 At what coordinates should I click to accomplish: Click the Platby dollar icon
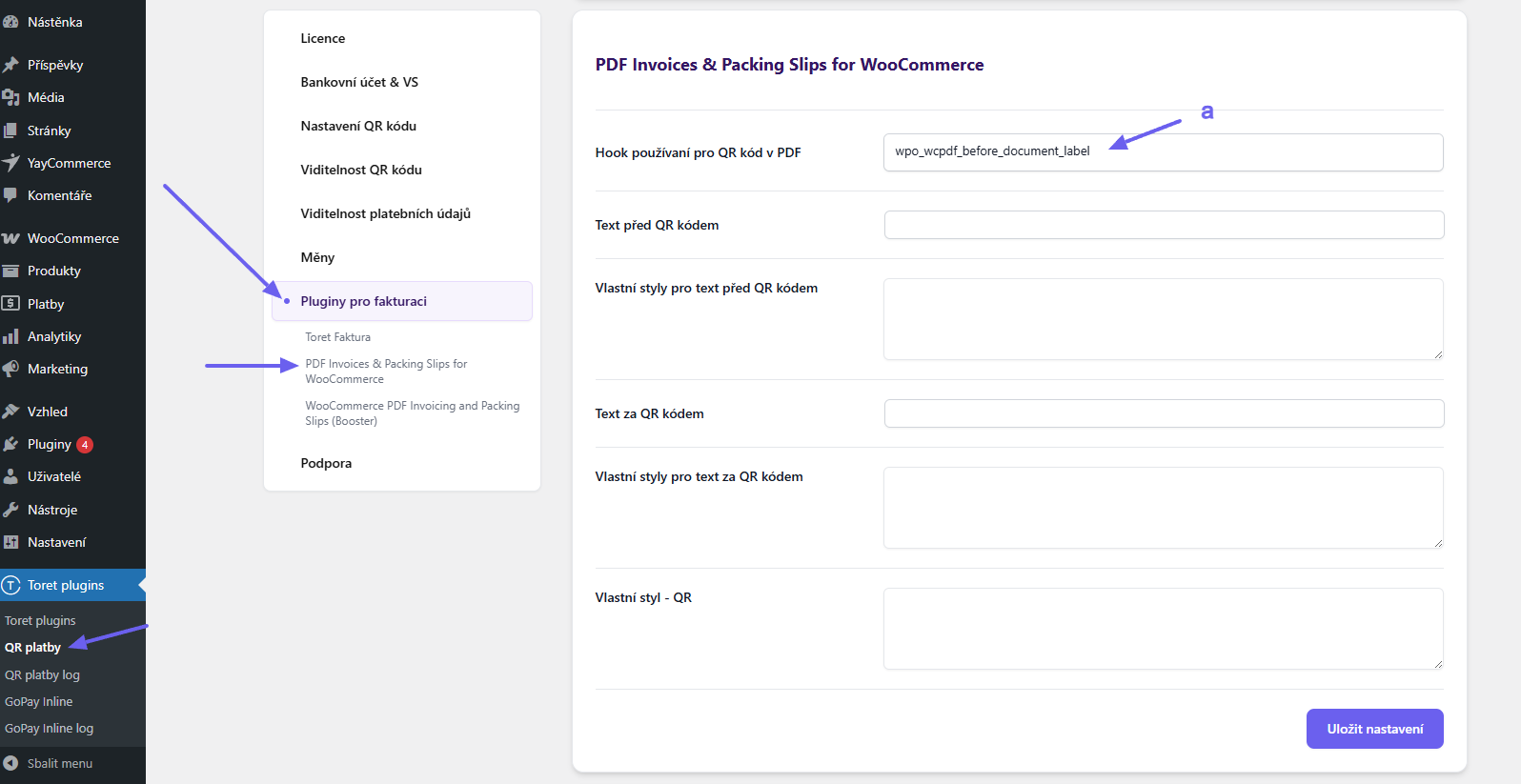click(10, 304)
